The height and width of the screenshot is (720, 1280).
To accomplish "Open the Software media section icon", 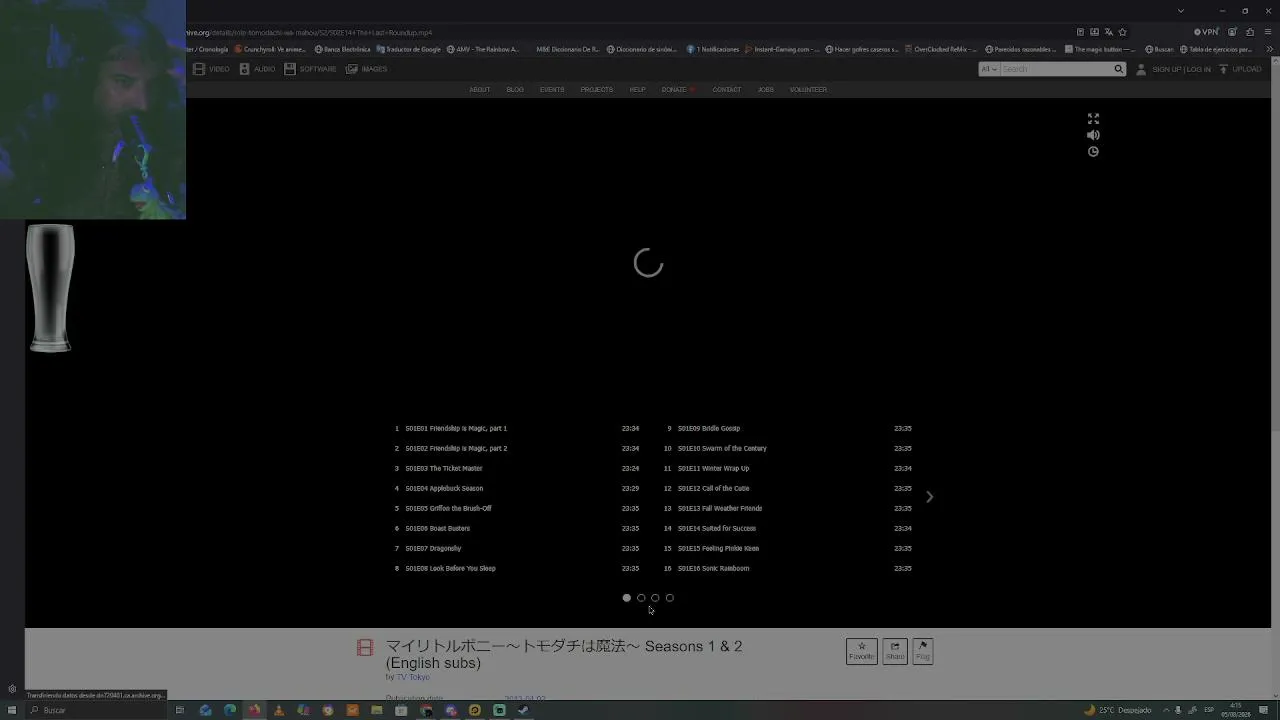I will coord(290,69).
